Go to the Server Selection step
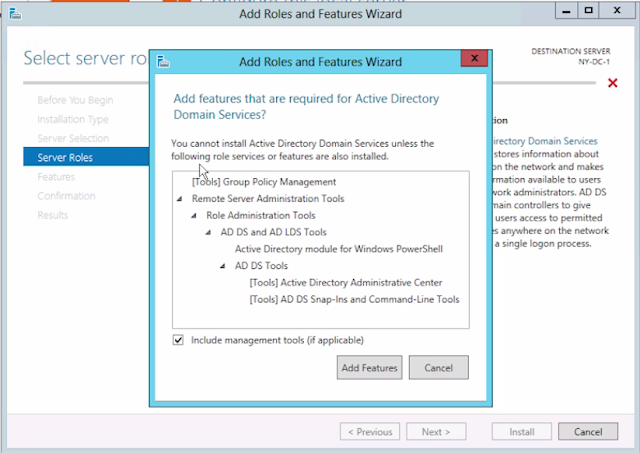Viewport: 640px width, 453px height. pyautogui.click(x=73, y=138)
